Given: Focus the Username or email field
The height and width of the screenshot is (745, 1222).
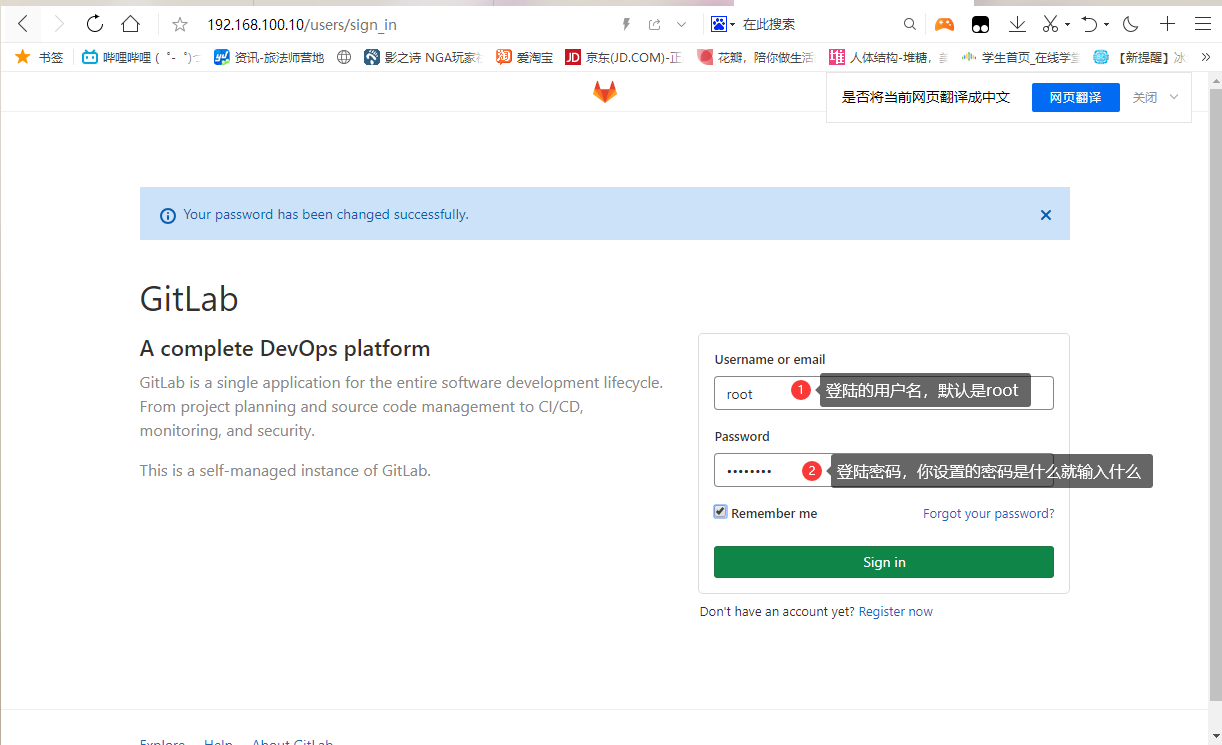Looking at the screenshot, I should [884, 393].
